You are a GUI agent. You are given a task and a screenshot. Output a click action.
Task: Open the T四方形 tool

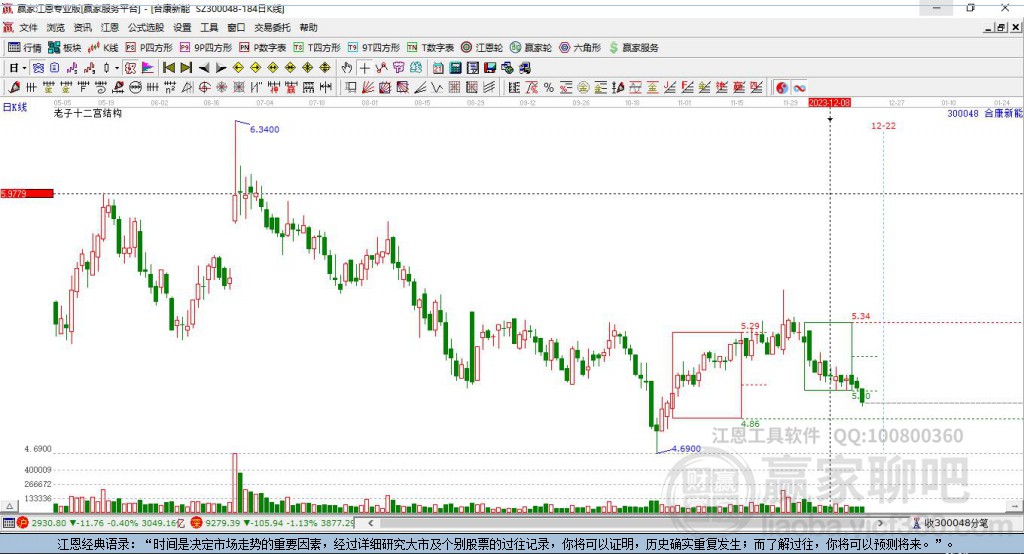coord(317,48)
